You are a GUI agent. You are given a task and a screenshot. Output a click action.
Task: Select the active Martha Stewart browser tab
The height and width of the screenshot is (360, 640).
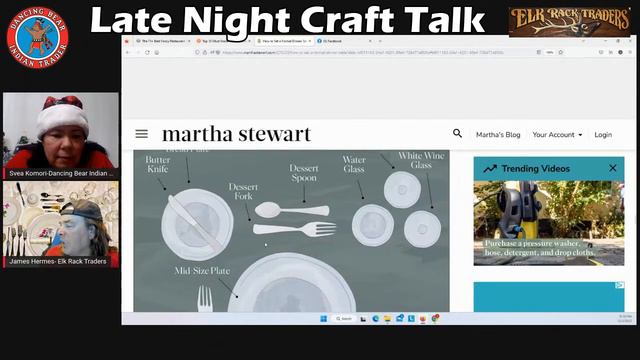[x=284, y=41]
